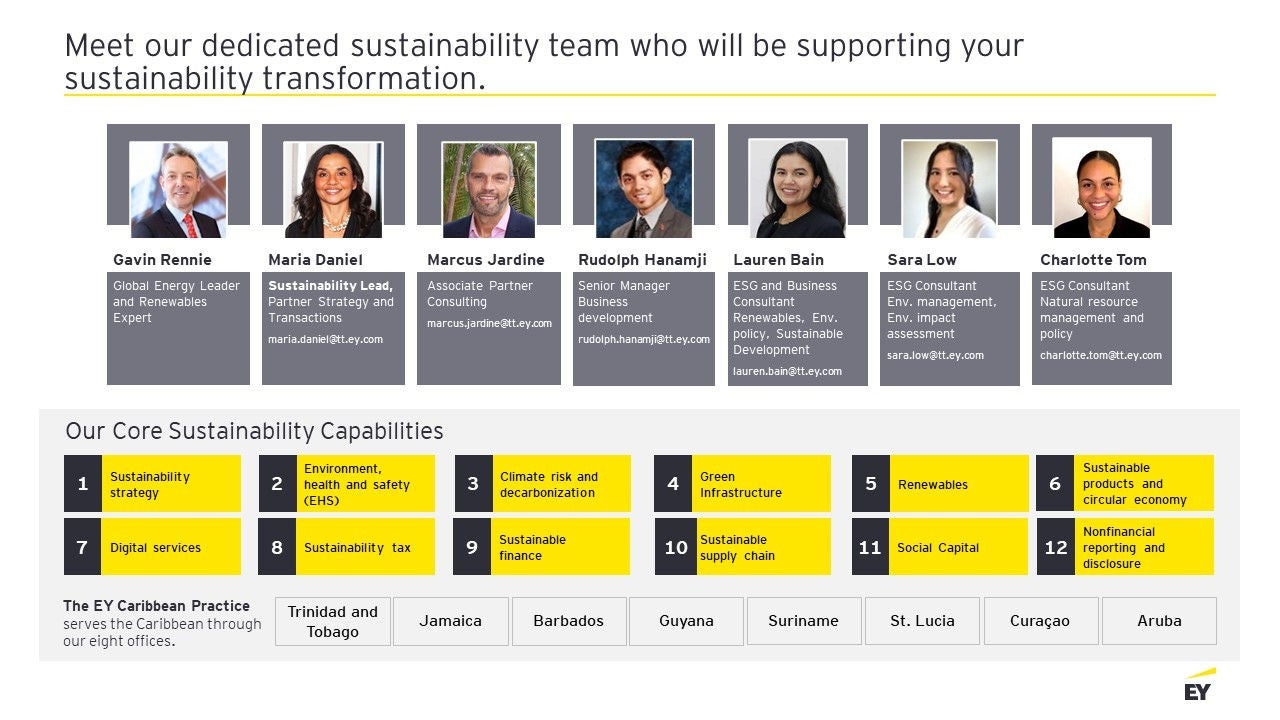
Task: Select Maria Daniel's profile photo
Action: pos(333,189)
